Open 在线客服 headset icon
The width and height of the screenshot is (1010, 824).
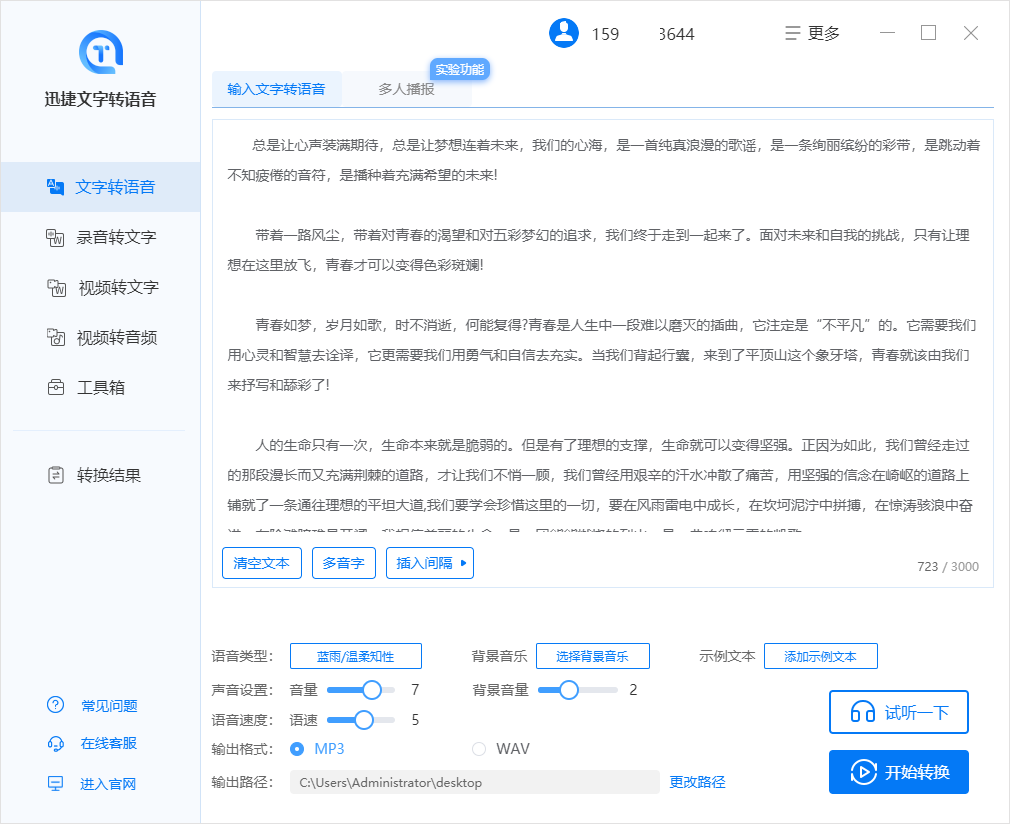coord(56,743)
